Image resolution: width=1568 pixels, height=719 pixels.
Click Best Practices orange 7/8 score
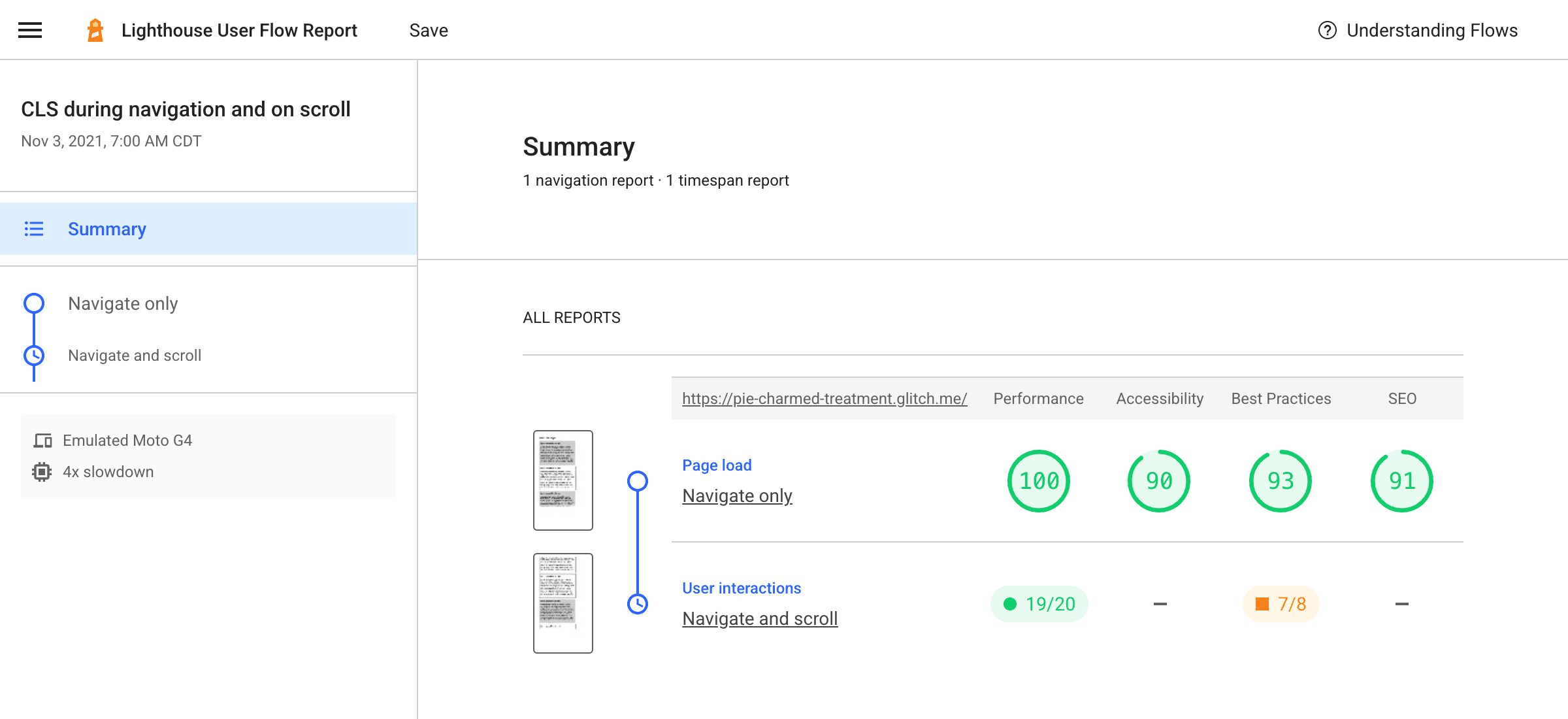[x=1284, y=603]
